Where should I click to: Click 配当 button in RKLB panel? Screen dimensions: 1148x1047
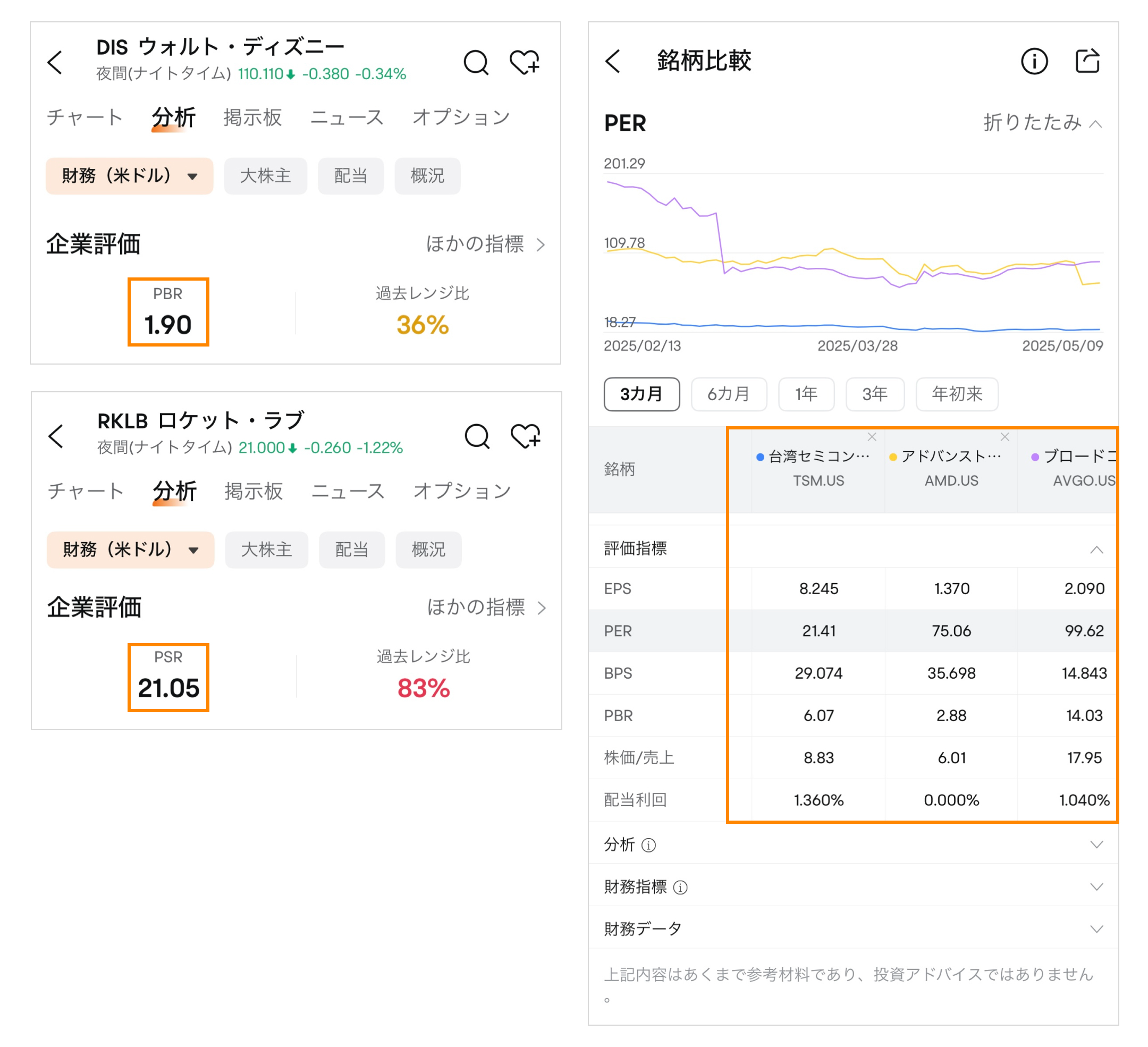pyautogui.click(x=351, y=550)
